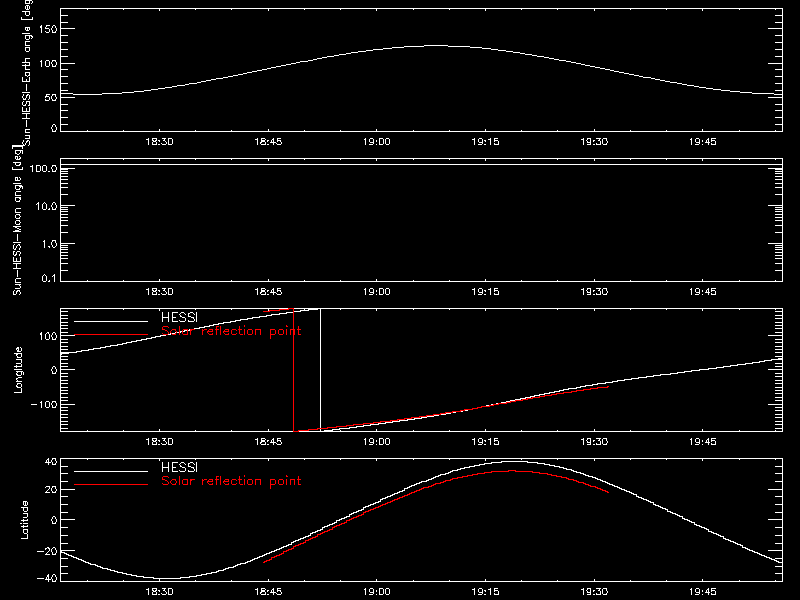Click 18:45 time label under Moon angle plot

268,292
